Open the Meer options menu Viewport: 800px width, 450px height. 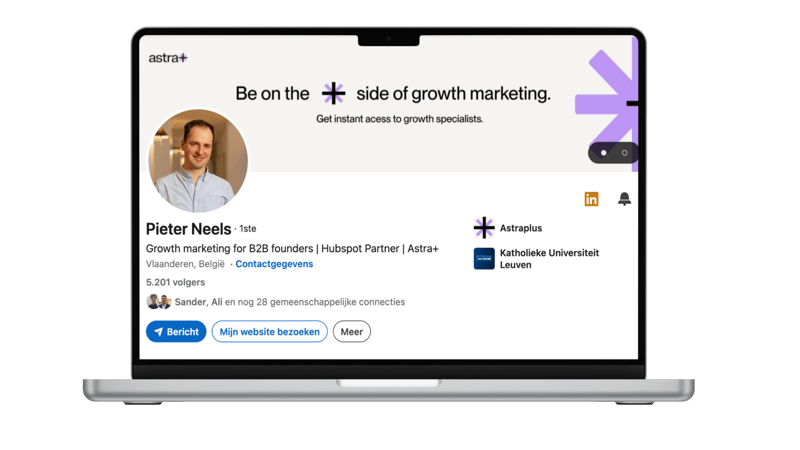[351, 332]
